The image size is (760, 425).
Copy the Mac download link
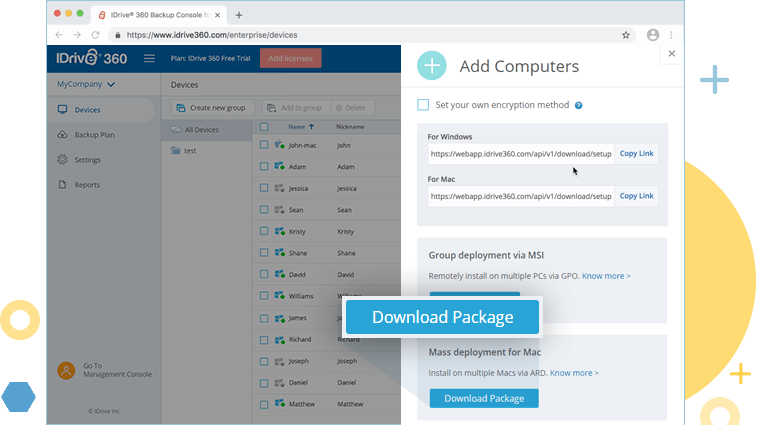point(636,196)
